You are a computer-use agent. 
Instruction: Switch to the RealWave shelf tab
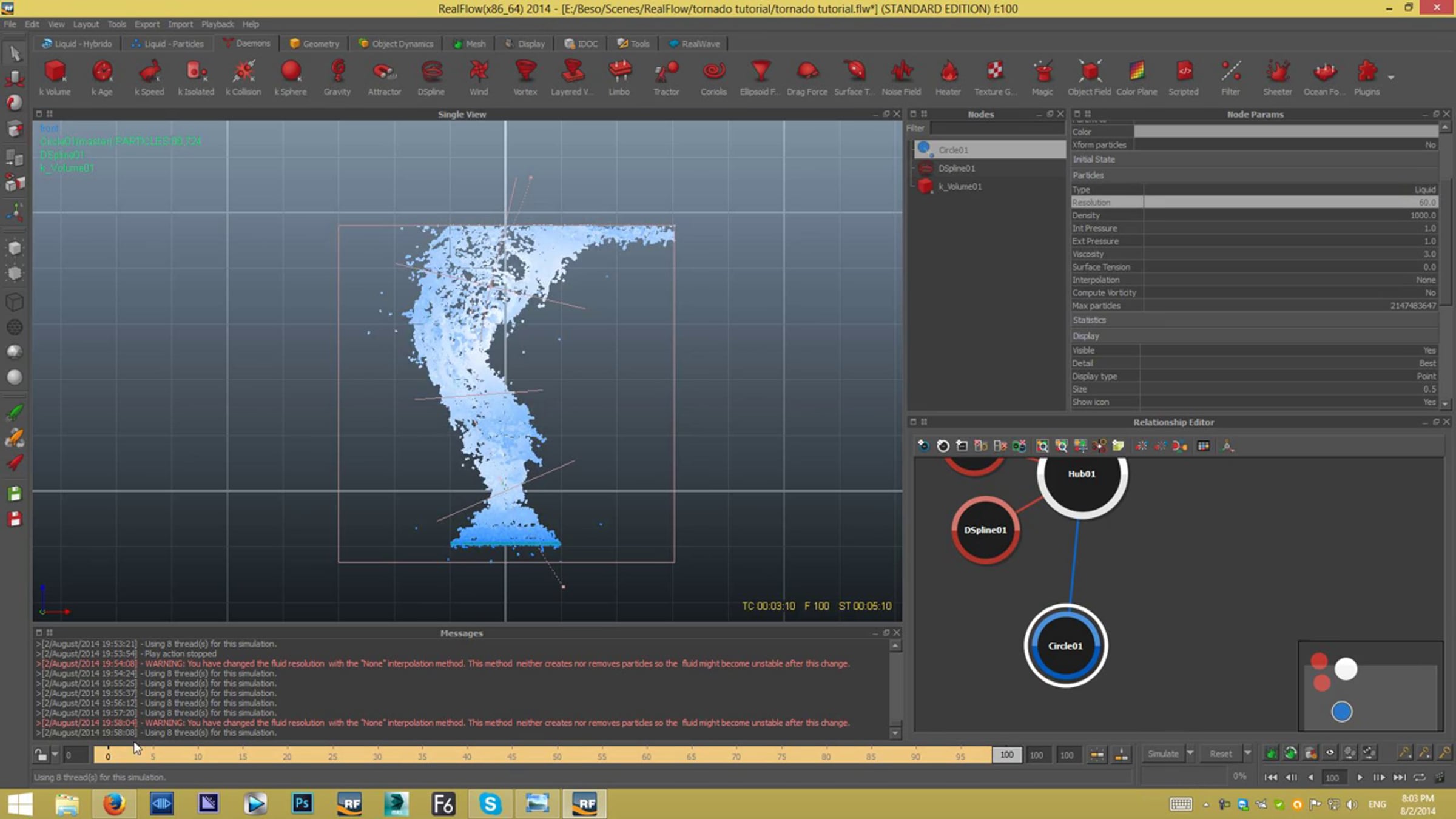[695, 44]
